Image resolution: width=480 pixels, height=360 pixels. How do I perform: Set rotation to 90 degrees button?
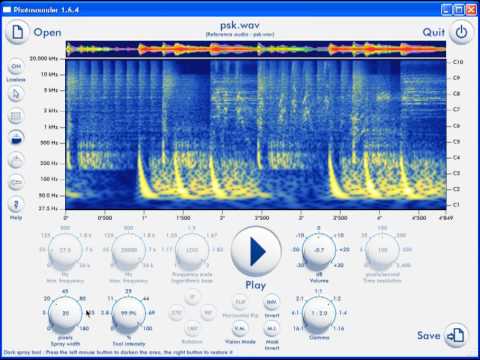208,313
